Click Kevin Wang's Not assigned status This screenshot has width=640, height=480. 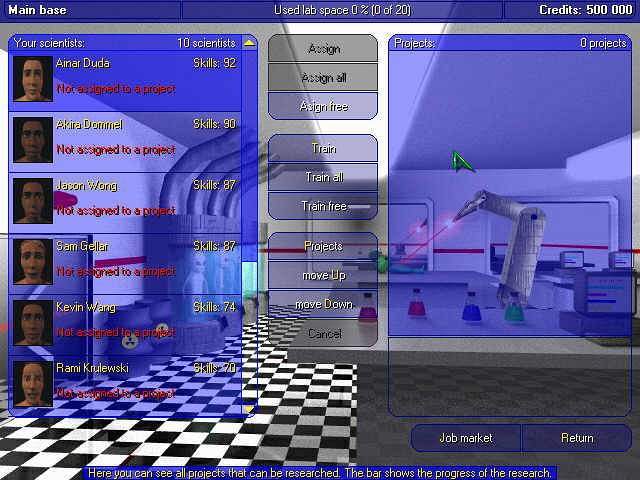pyautogui.click(x=116, y=332)
